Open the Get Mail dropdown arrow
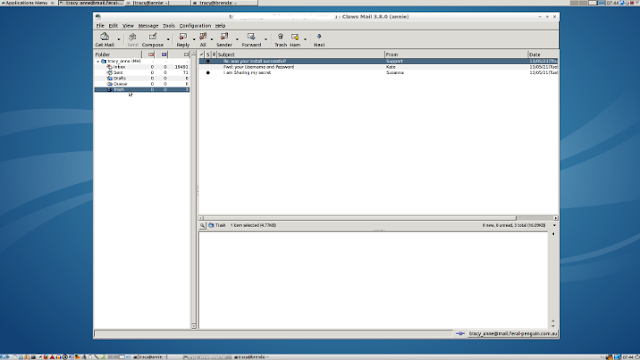This screenshot has width=640, height=360. click(x=119, y=39)
